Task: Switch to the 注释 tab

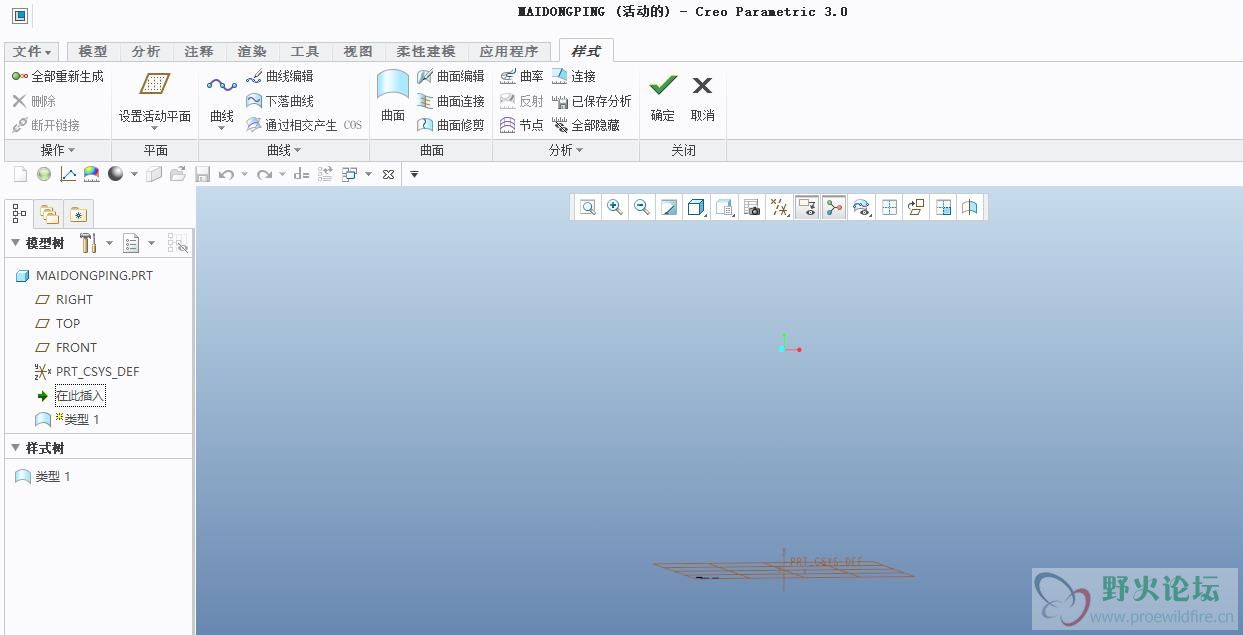Action: [199, 51]
